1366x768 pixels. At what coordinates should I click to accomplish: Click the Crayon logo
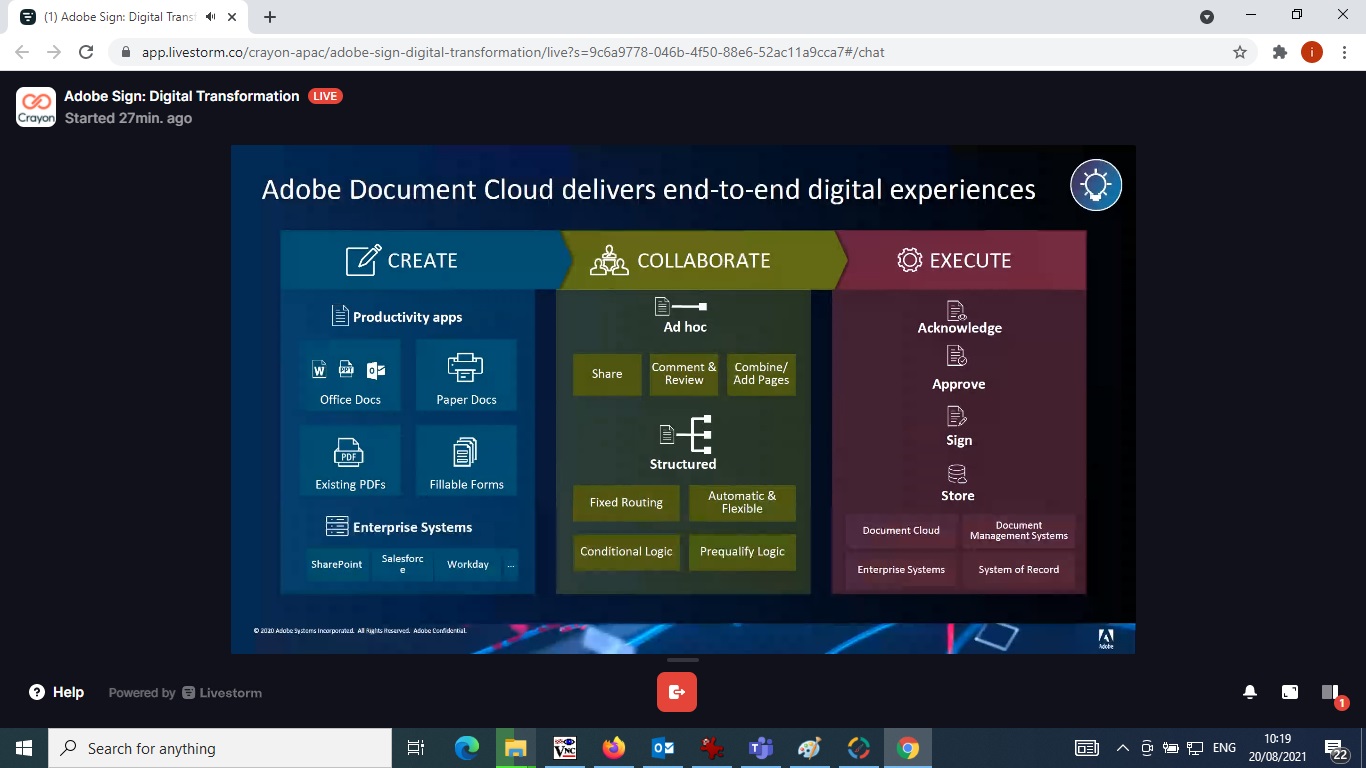tap(36, 107)
